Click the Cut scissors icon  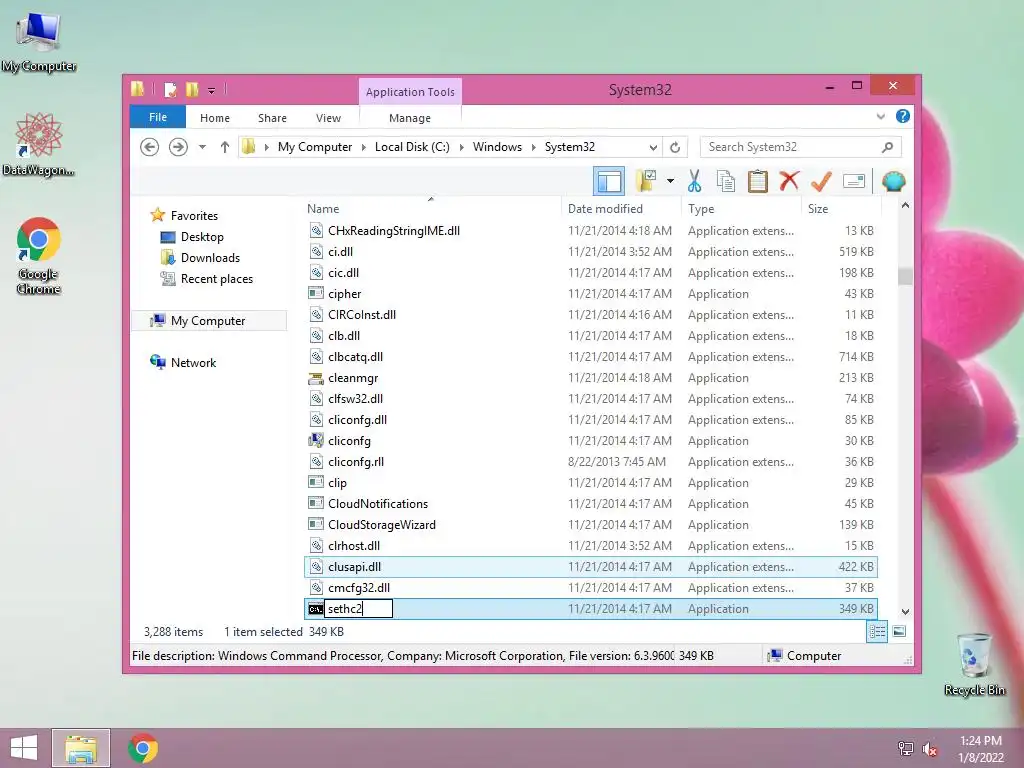coord(694,181)
